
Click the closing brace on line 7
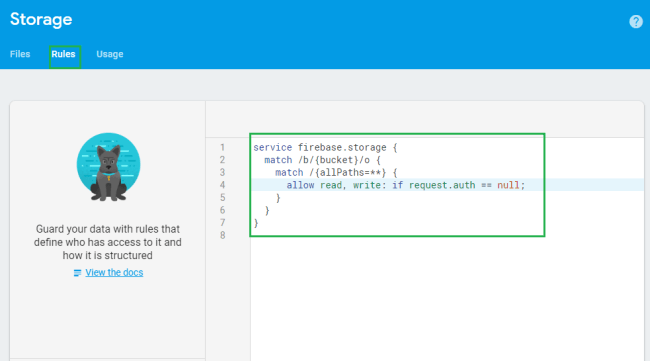256,223
